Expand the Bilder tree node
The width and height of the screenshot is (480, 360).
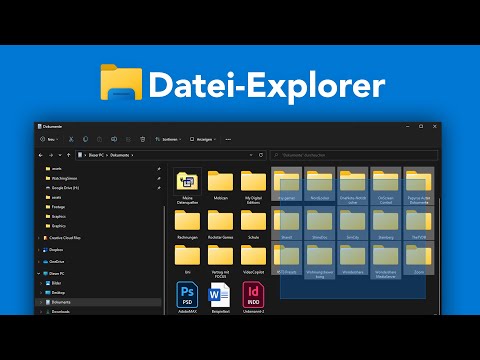click(x=41, y=283)
